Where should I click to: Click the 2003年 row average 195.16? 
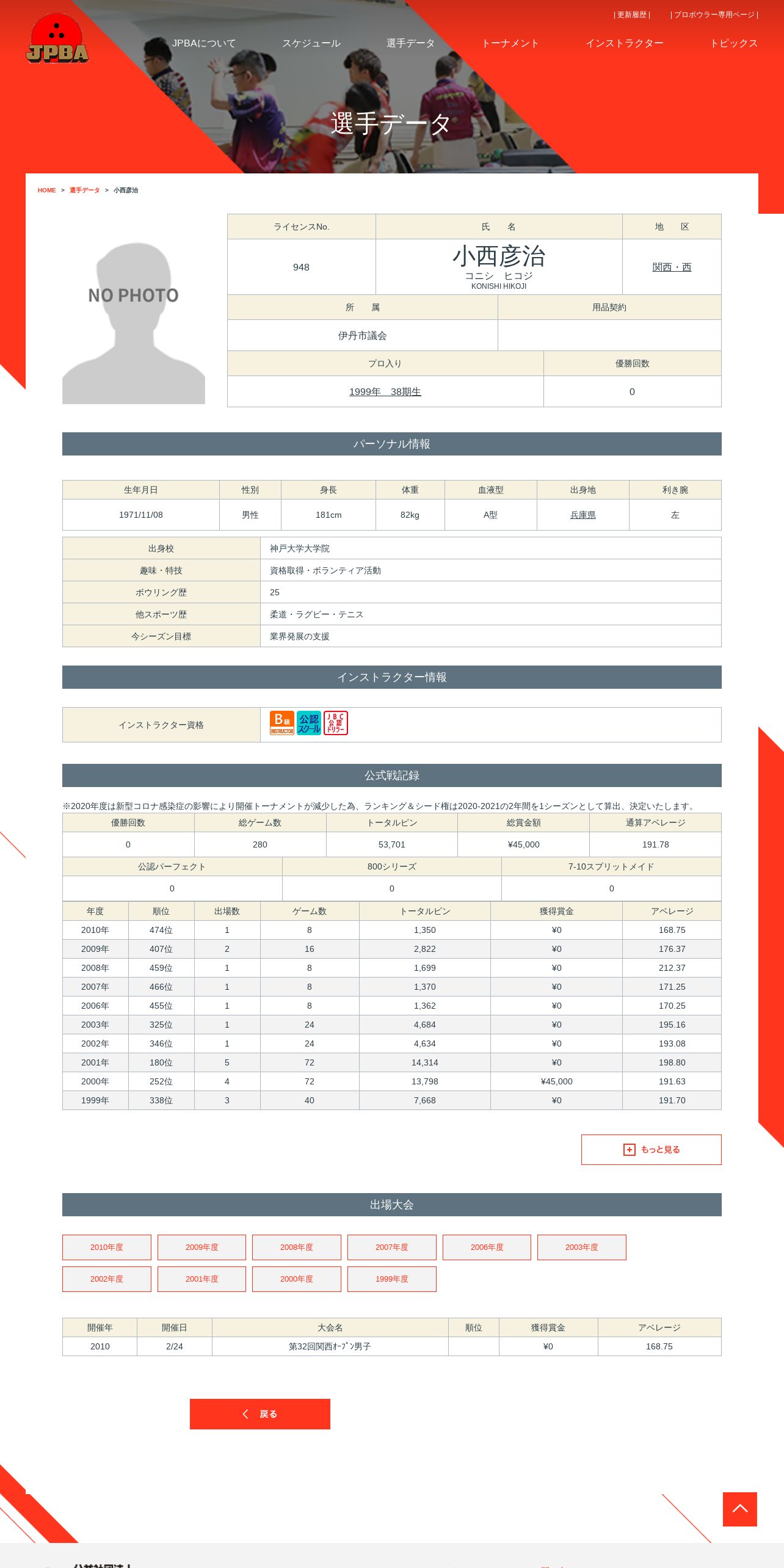(x=672, y=1025)
